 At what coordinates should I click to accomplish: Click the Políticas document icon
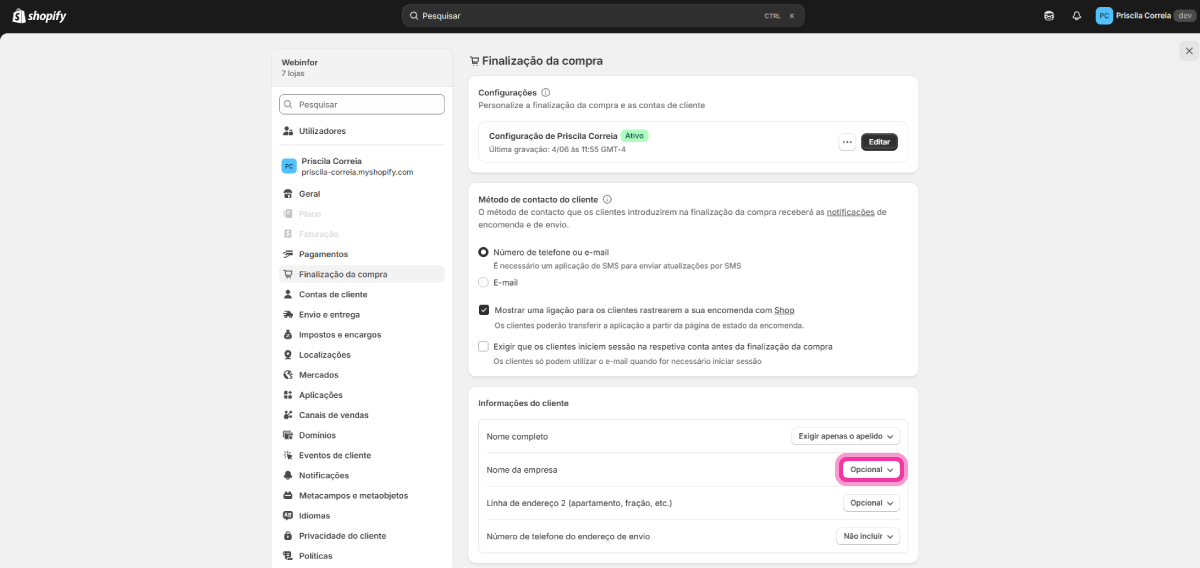288,556
